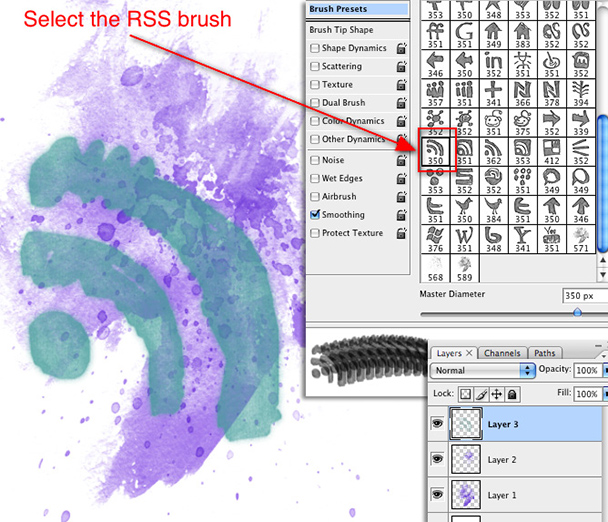Pick the Yahoo 'Y' brush sized 341
Screen dimensions: 608x522
pyautogui.click(x=522, y=239)
